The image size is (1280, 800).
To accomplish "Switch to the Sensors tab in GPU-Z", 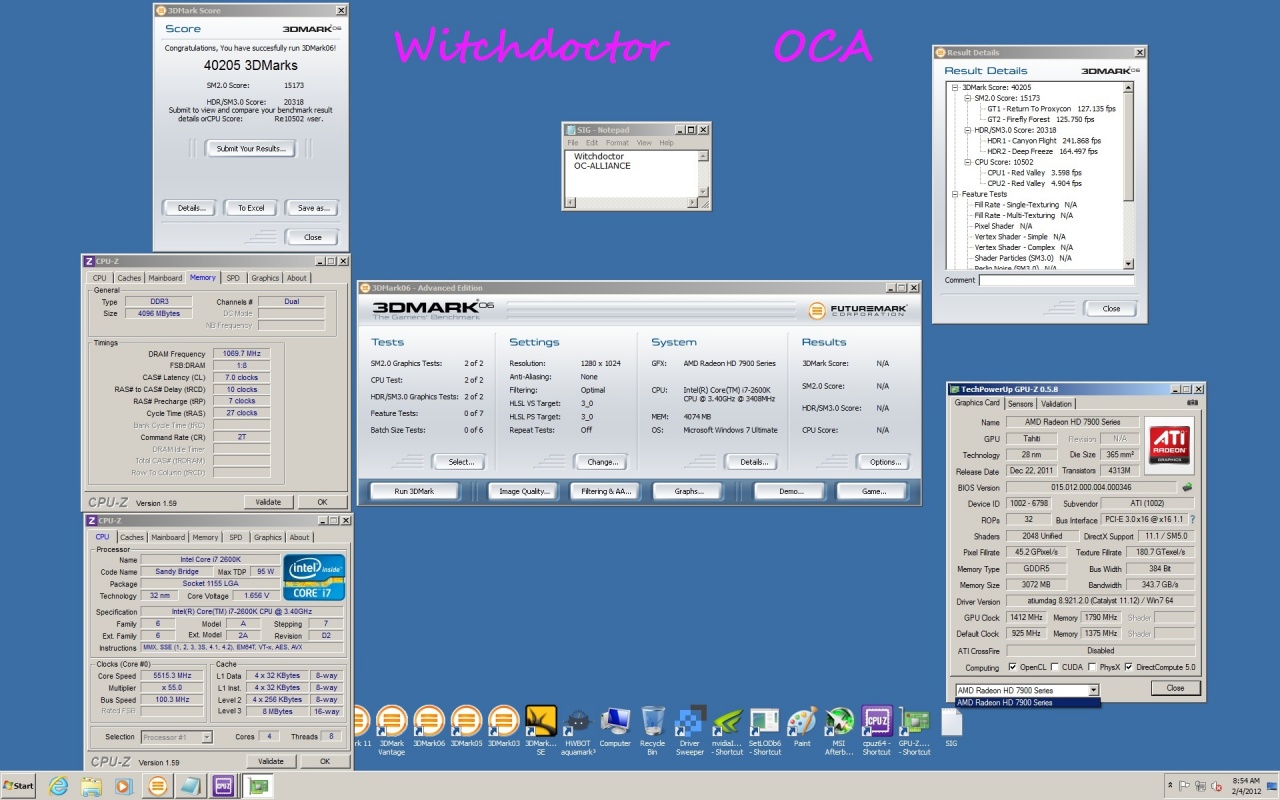I will pos(1020,404).
